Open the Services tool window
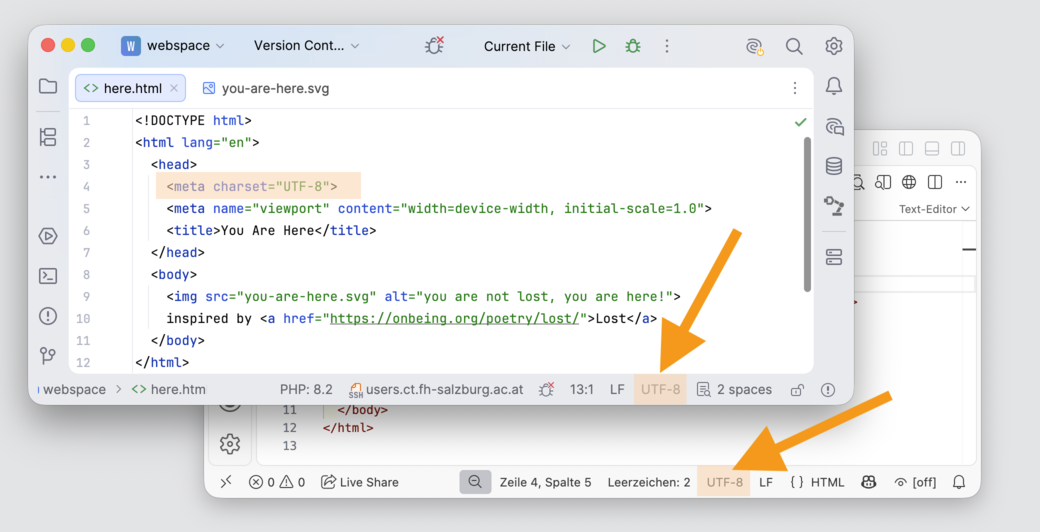 (48, 236)
